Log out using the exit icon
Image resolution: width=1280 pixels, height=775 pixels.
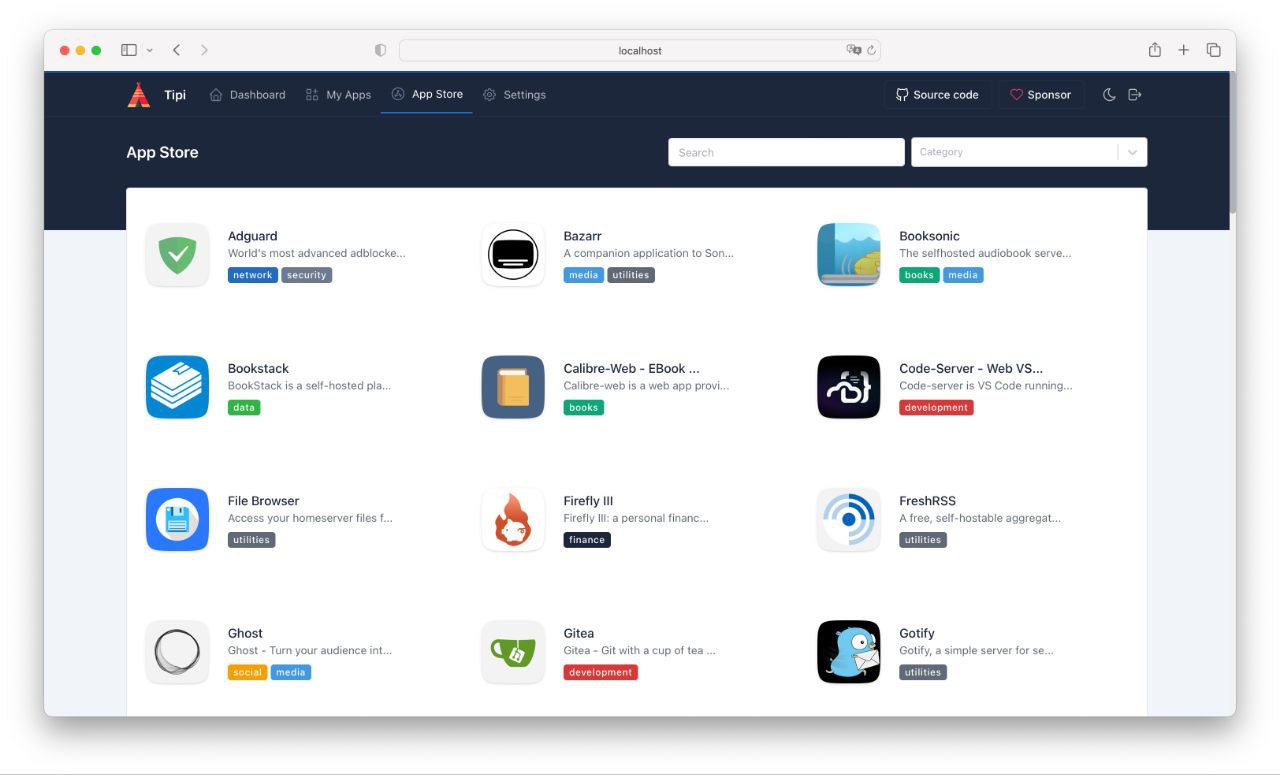1134,95
